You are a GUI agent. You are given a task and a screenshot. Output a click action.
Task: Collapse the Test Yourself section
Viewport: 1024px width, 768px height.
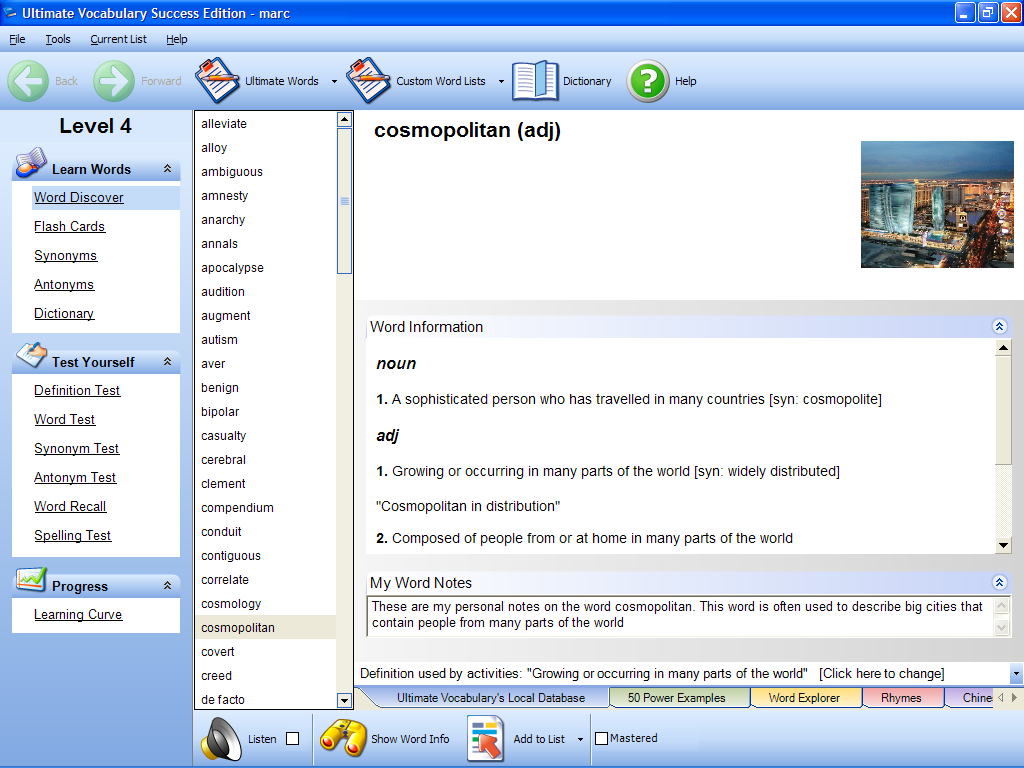167,361
